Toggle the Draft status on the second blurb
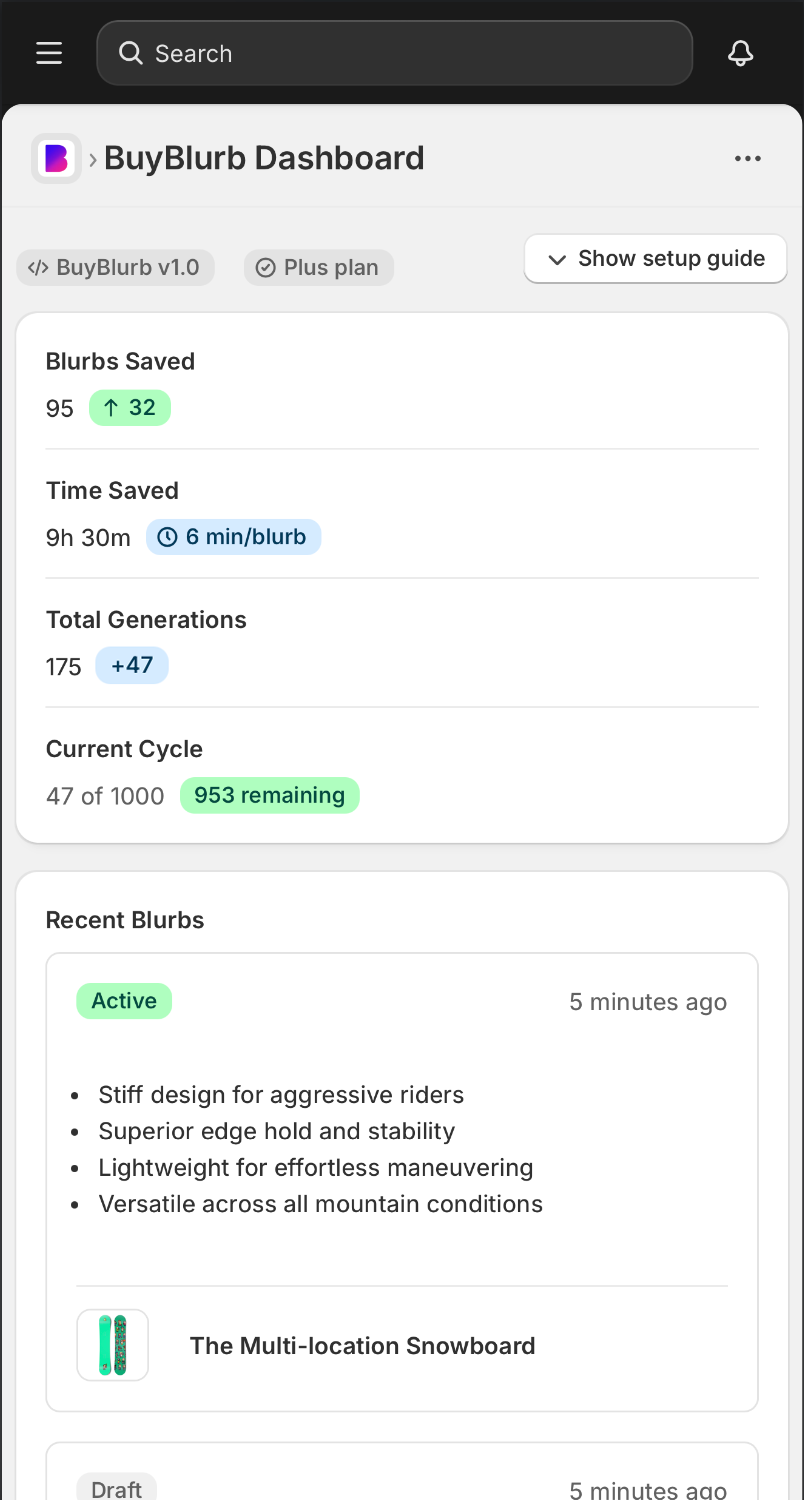 116,1489
